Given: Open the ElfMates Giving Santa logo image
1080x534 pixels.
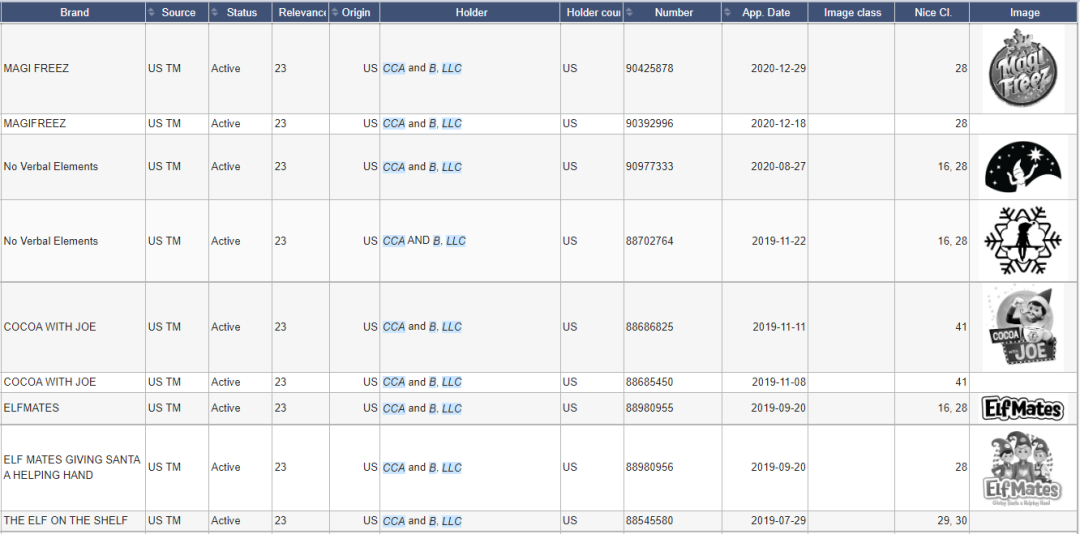Looking at the screenshot, I should 1022,468.
